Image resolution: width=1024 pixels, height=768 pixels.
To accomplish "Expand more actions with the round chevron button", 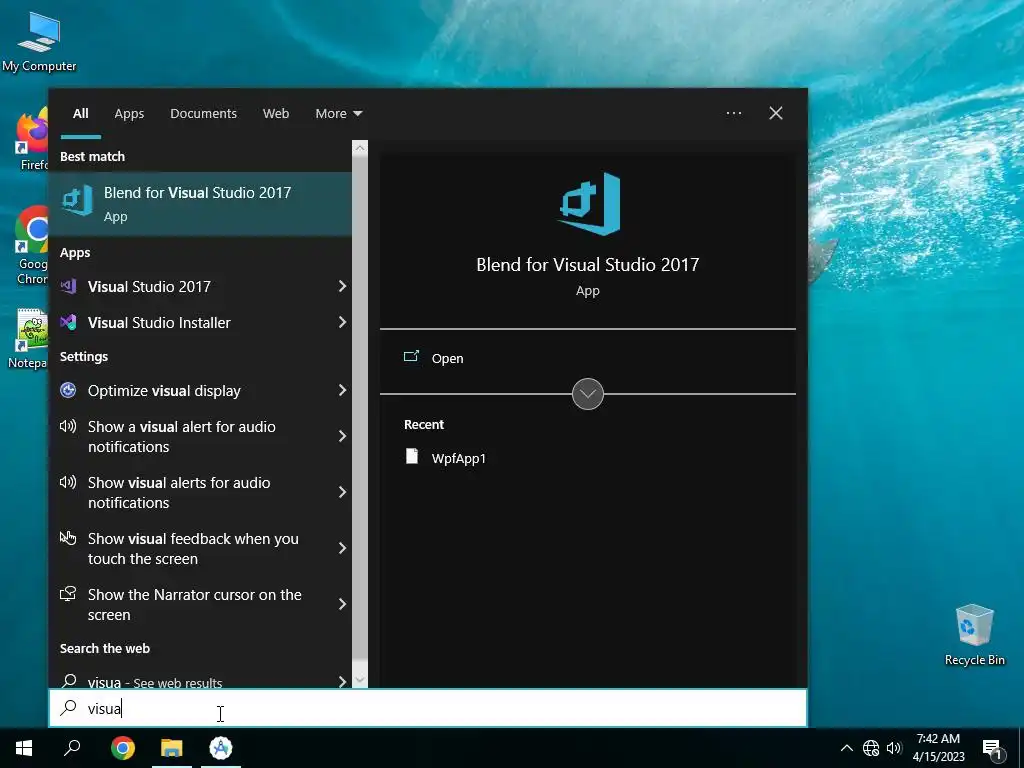I will tap(588, 394).
